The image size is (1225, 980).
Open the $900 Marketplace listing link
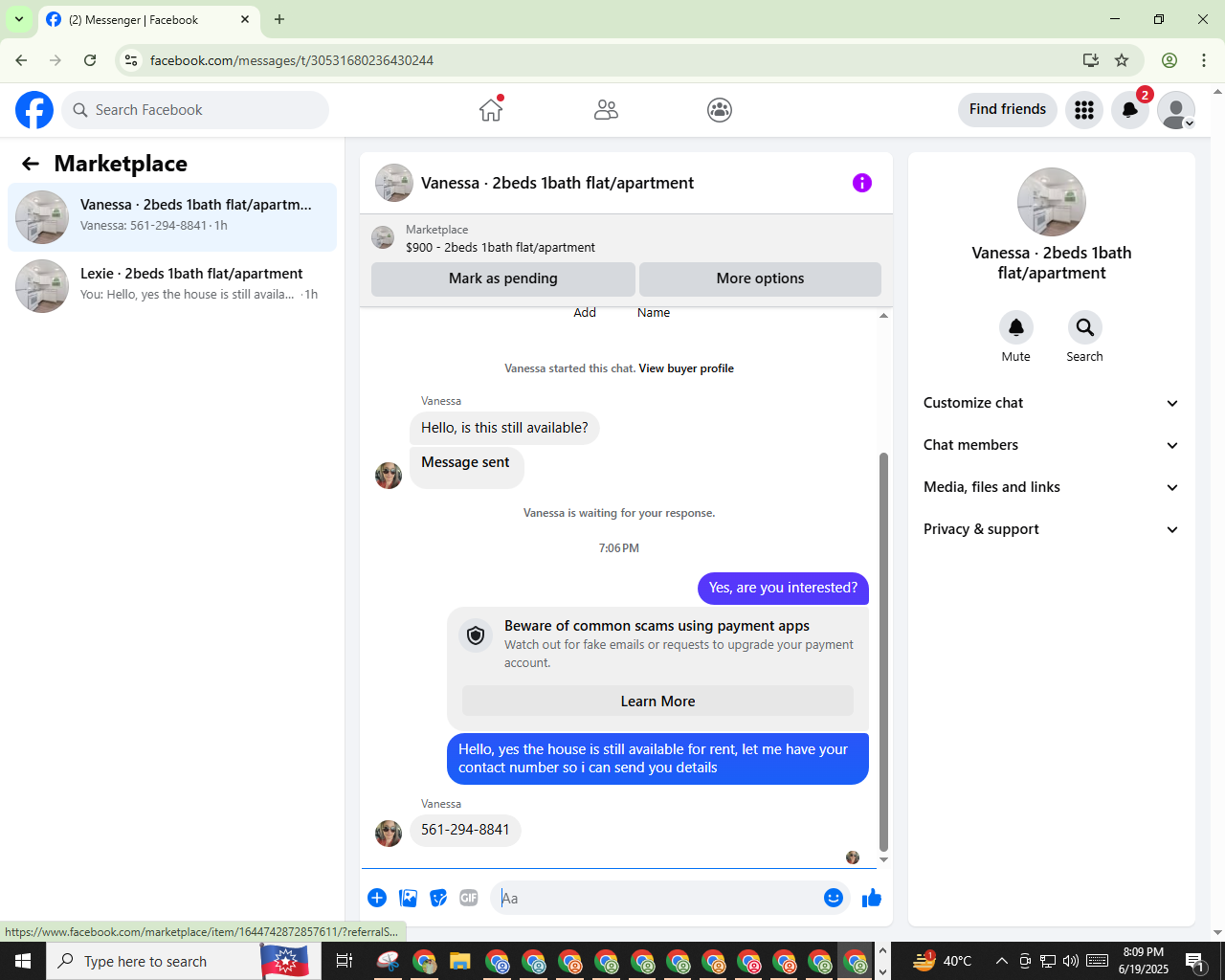tap(501, 247)
